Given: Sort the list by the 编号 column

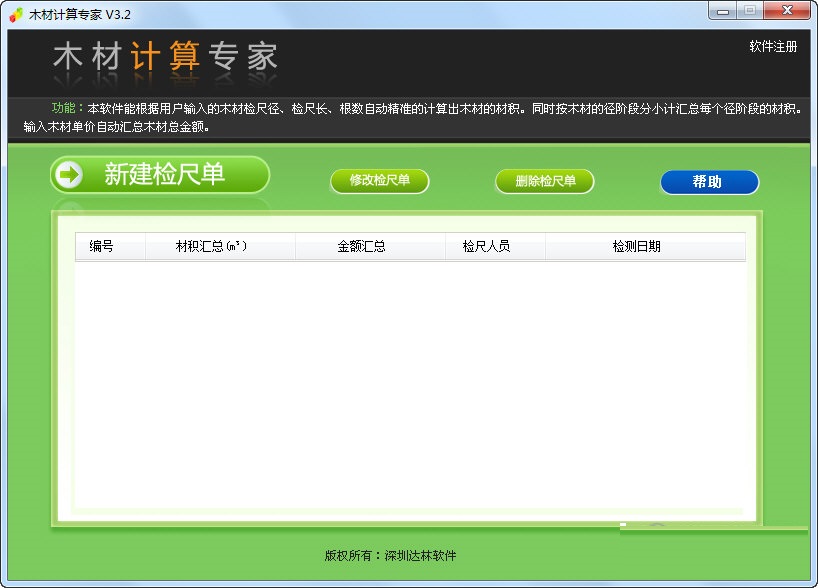Looking at the screenshot, I should pyautogui.click(x=110, y=246).
